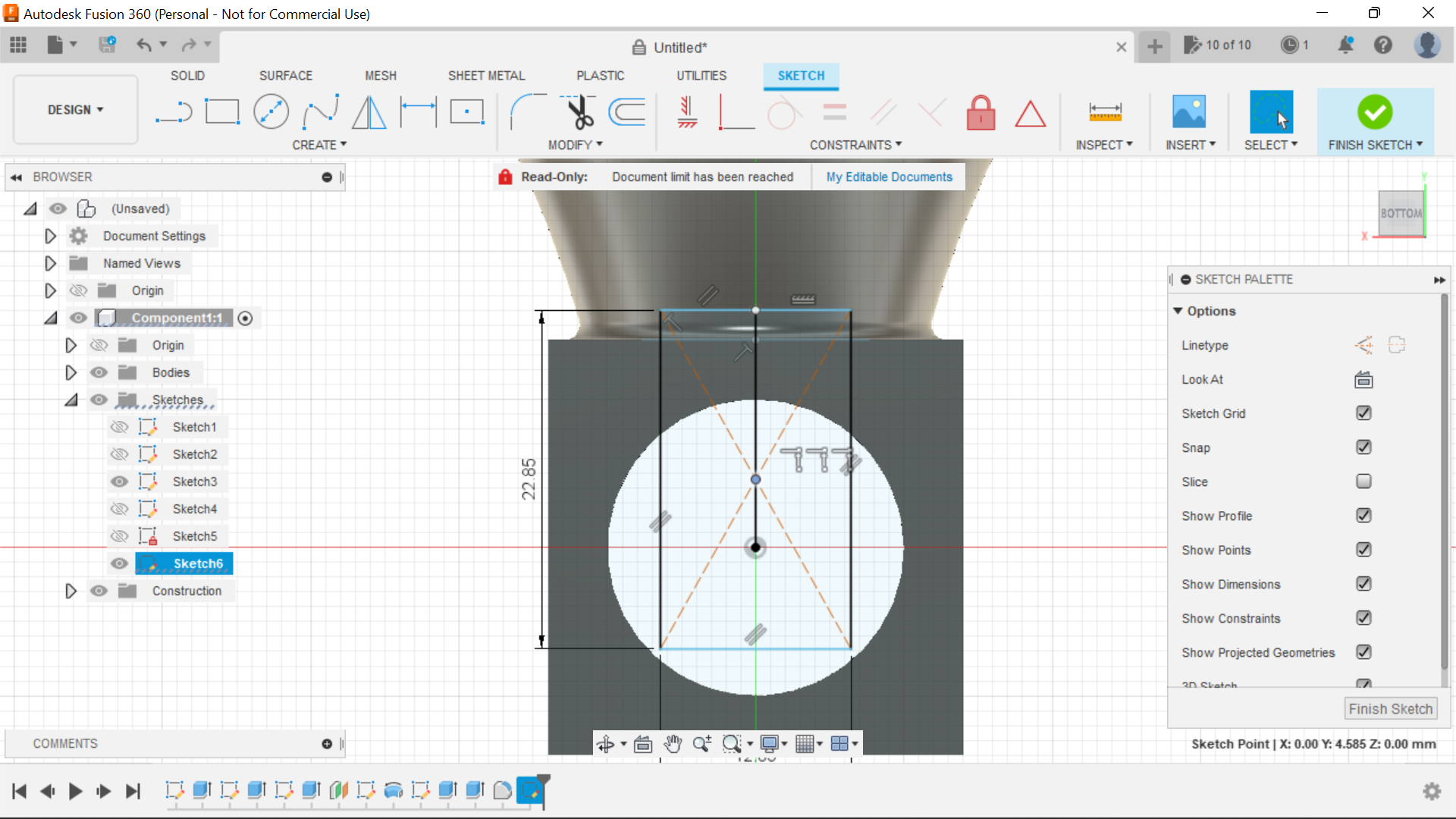
Task: Open the SKETCH menu tab
Action: click(801, 75)
